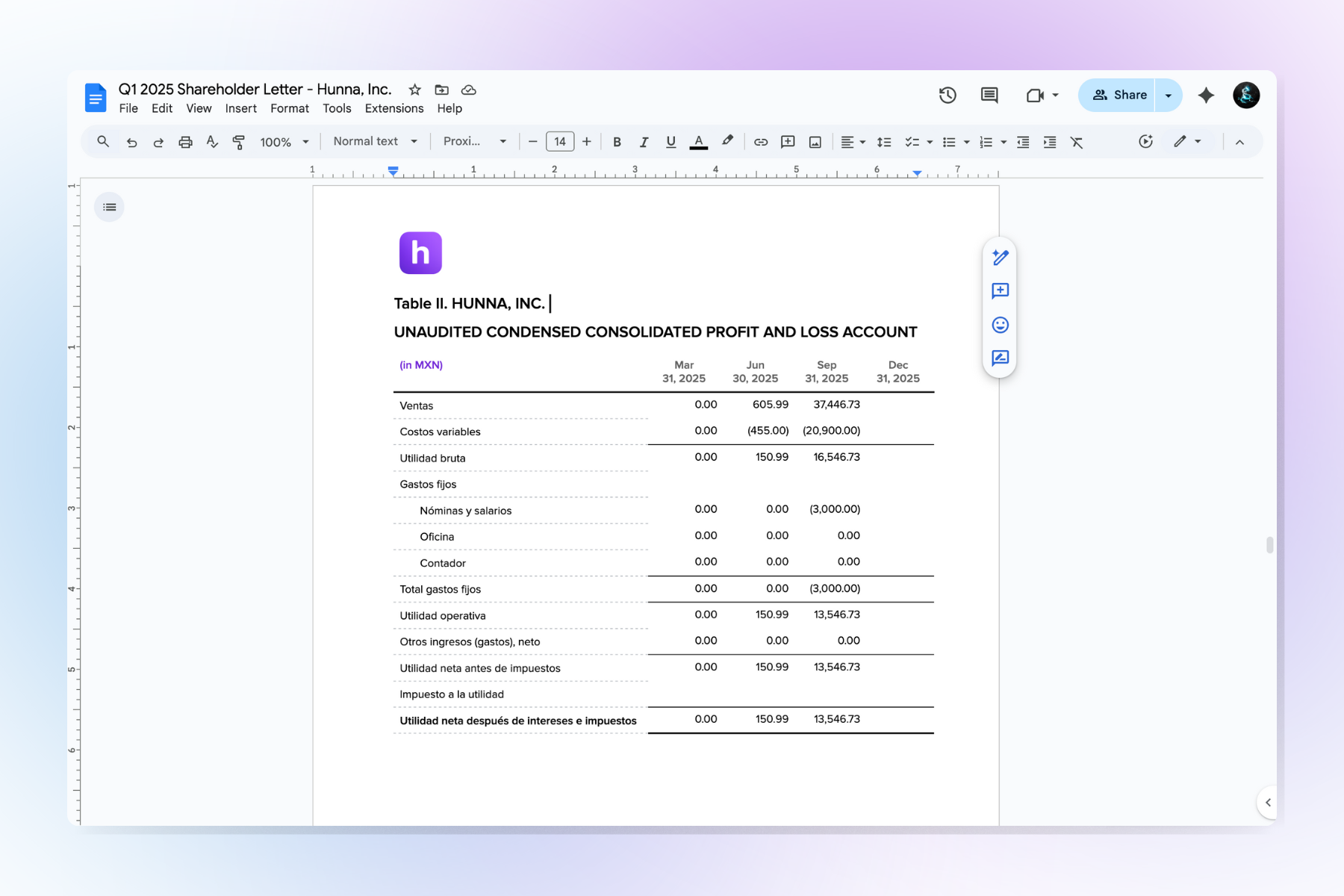This screenshot has height=896, width=1344.
Task: Click the Gemini sparkle icon
Action: (1206, 95)
